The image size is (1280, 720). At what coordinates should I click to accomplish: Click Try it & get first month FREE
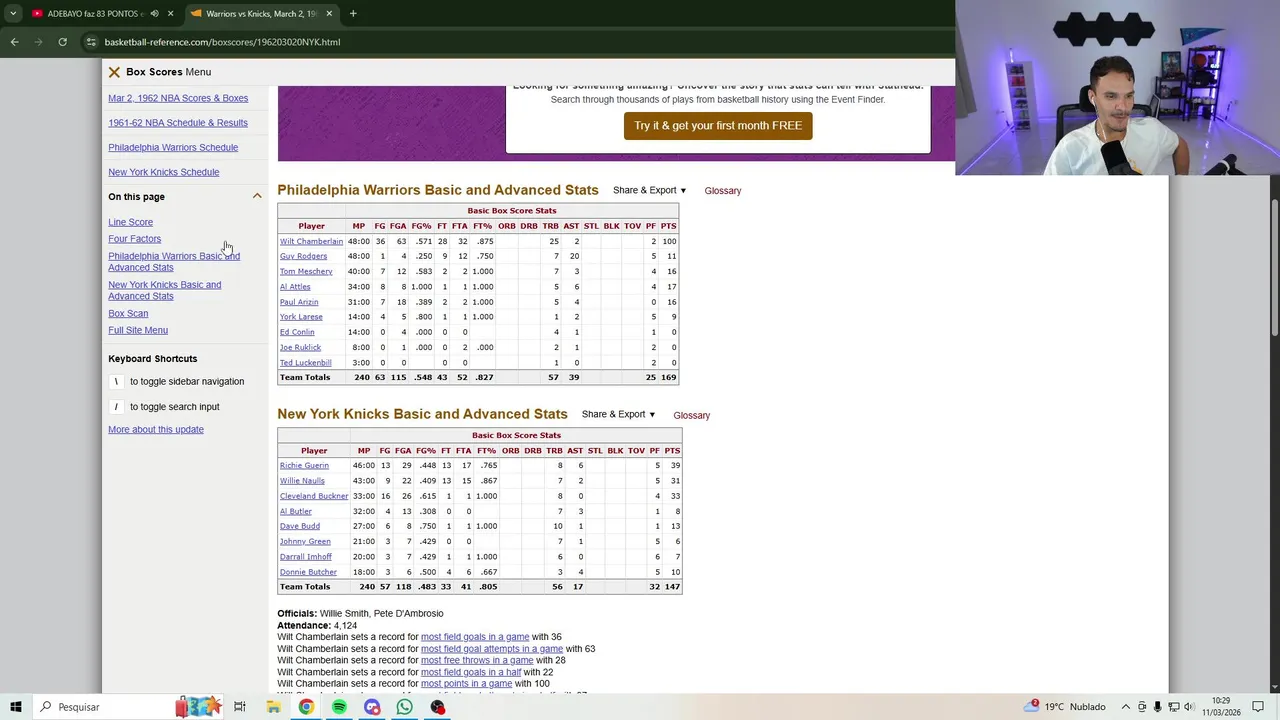pos(718,126)
